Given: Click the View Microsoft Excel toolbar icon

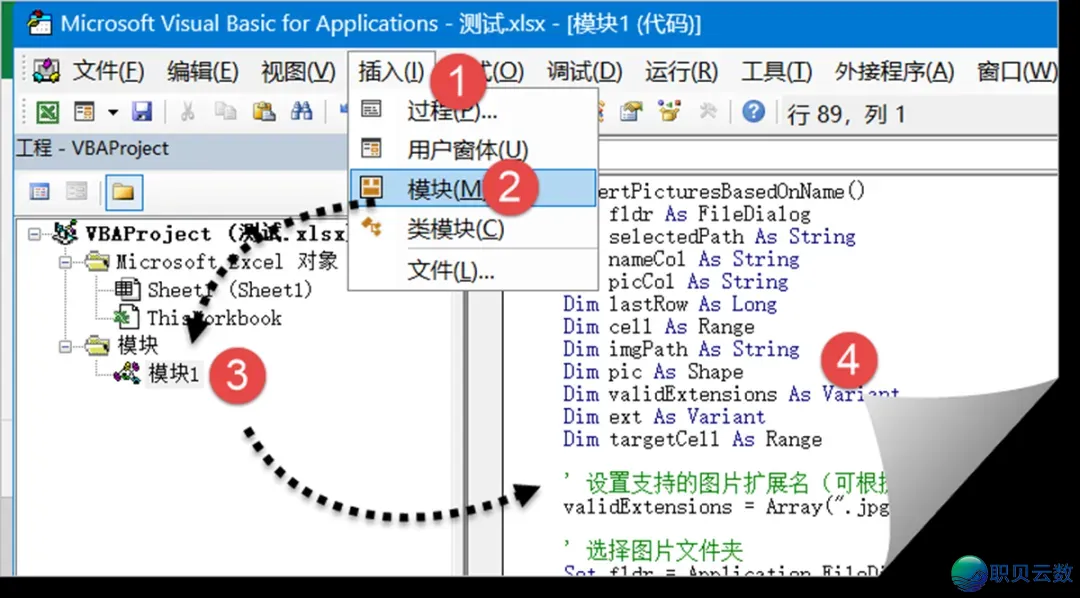Looking at the screenshot, I should 48,112.
